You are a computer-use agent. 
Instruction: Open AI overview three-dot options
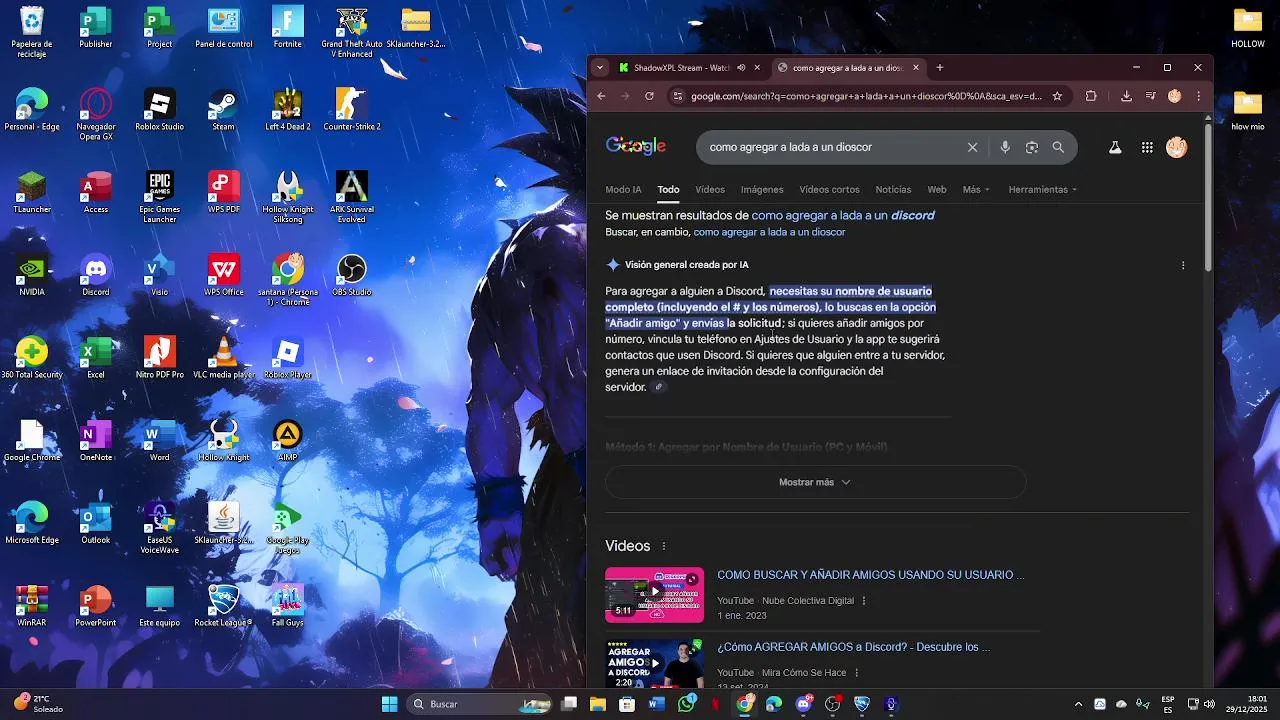(x=1183, y=265)
